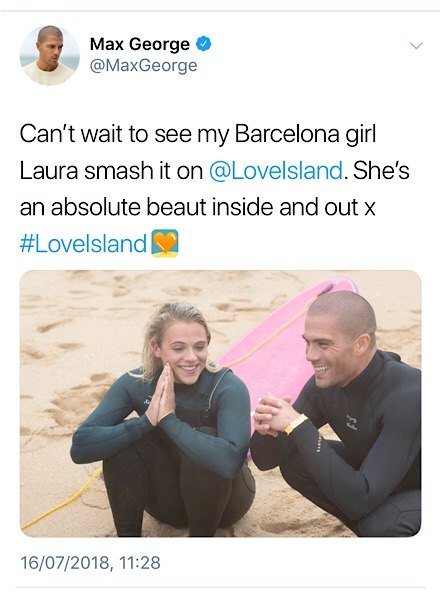The height and width of the screenshot is (600, 440).
Task: Follow the @LoveIsland mention link
Action: (276, 171)
